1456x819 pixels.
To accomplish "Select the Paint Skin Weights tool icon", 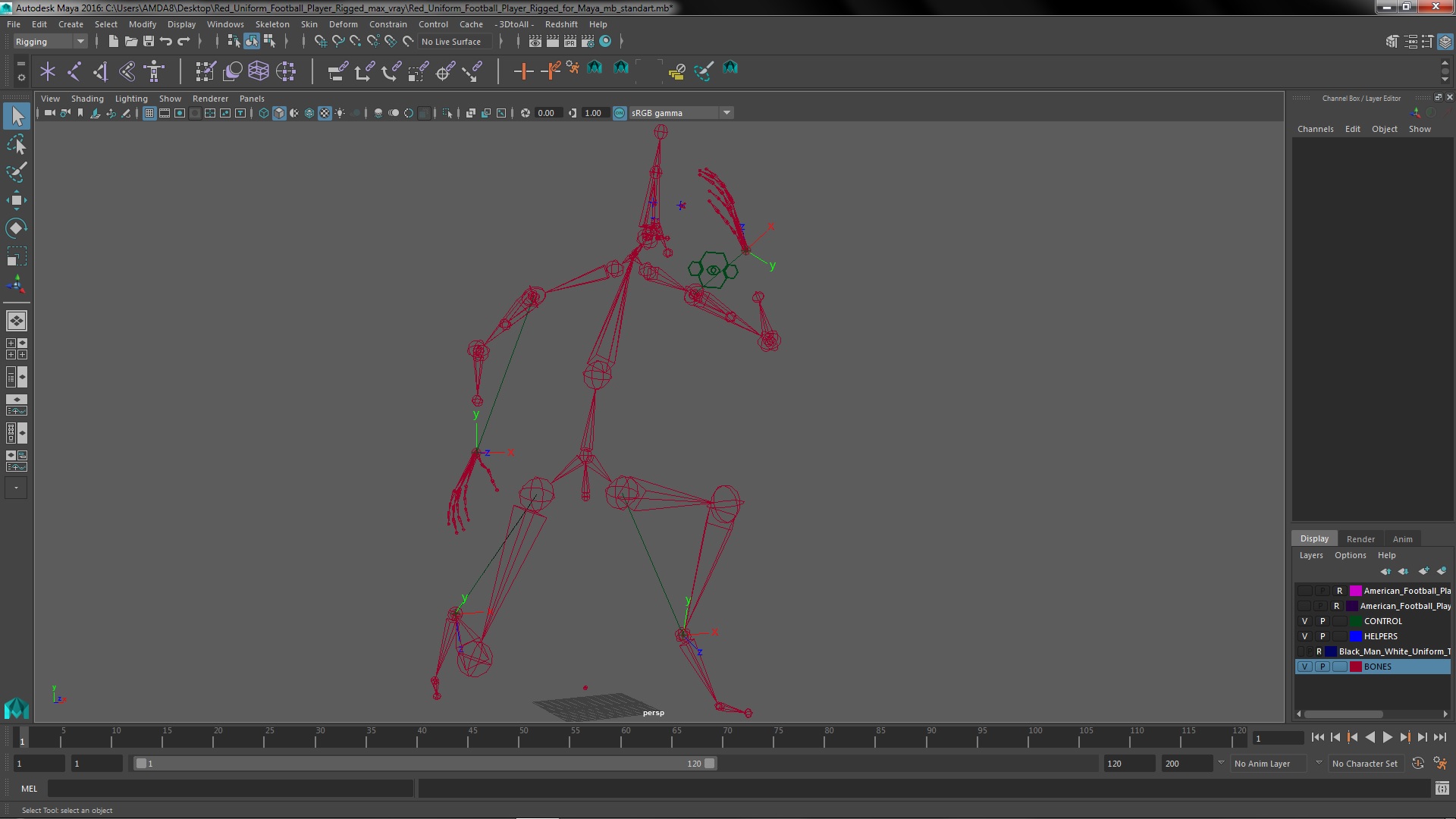I will [x=205, y=71].
